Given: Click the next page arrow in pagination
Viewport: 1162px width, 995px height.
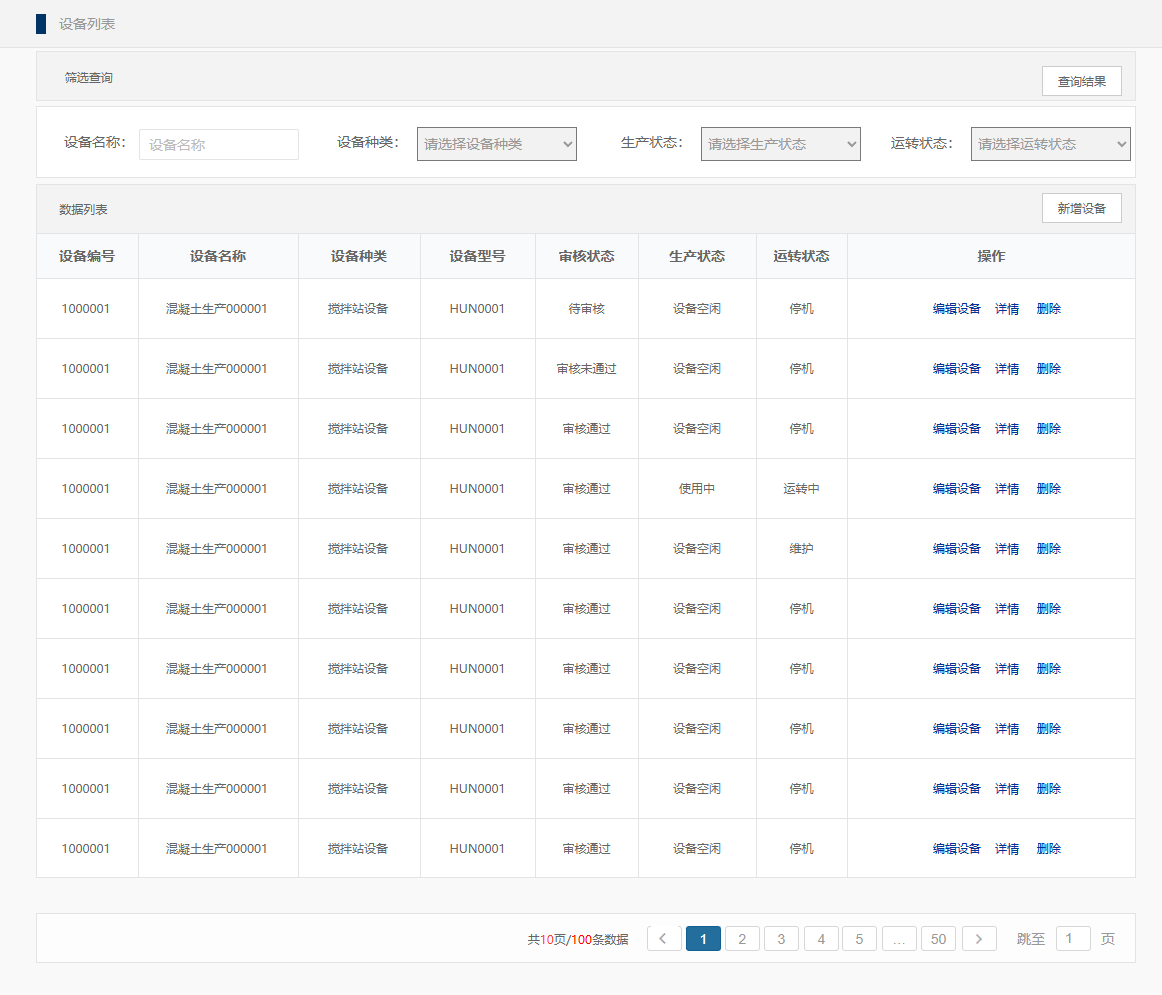Looking at the screenshot, I should [x=979, y=939].
